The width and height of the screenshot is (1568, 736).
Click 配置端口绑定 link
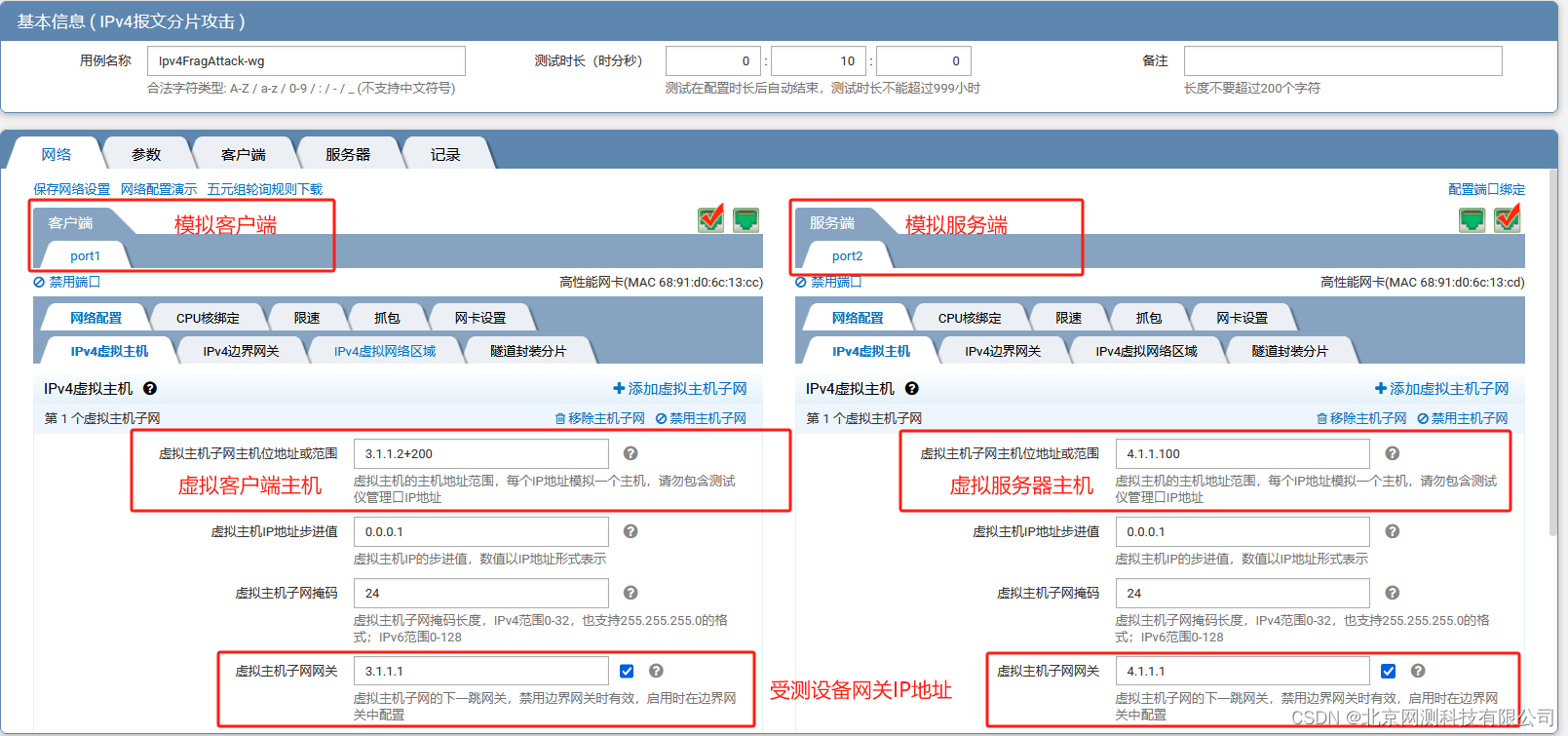(x=1486, y=189)
